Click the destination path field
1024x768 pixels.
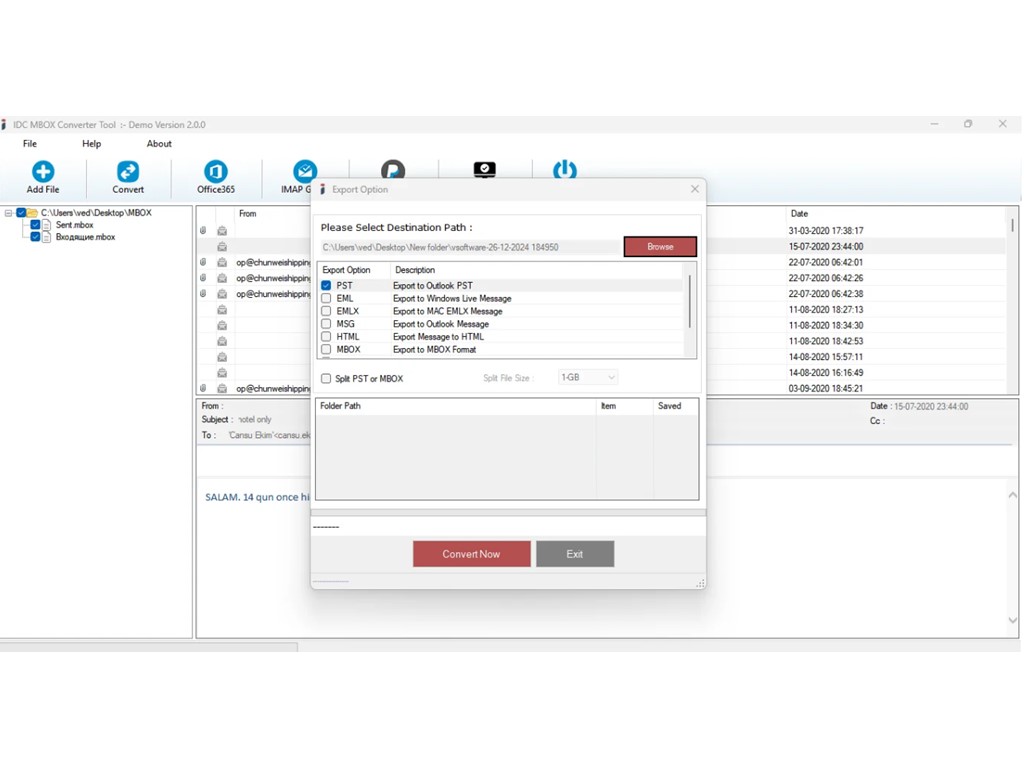469,248
